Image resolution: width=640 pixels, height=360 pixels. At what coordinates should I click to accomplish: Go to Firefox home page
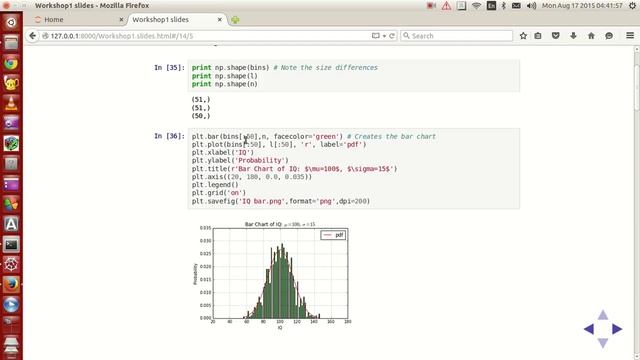[591, 36]
